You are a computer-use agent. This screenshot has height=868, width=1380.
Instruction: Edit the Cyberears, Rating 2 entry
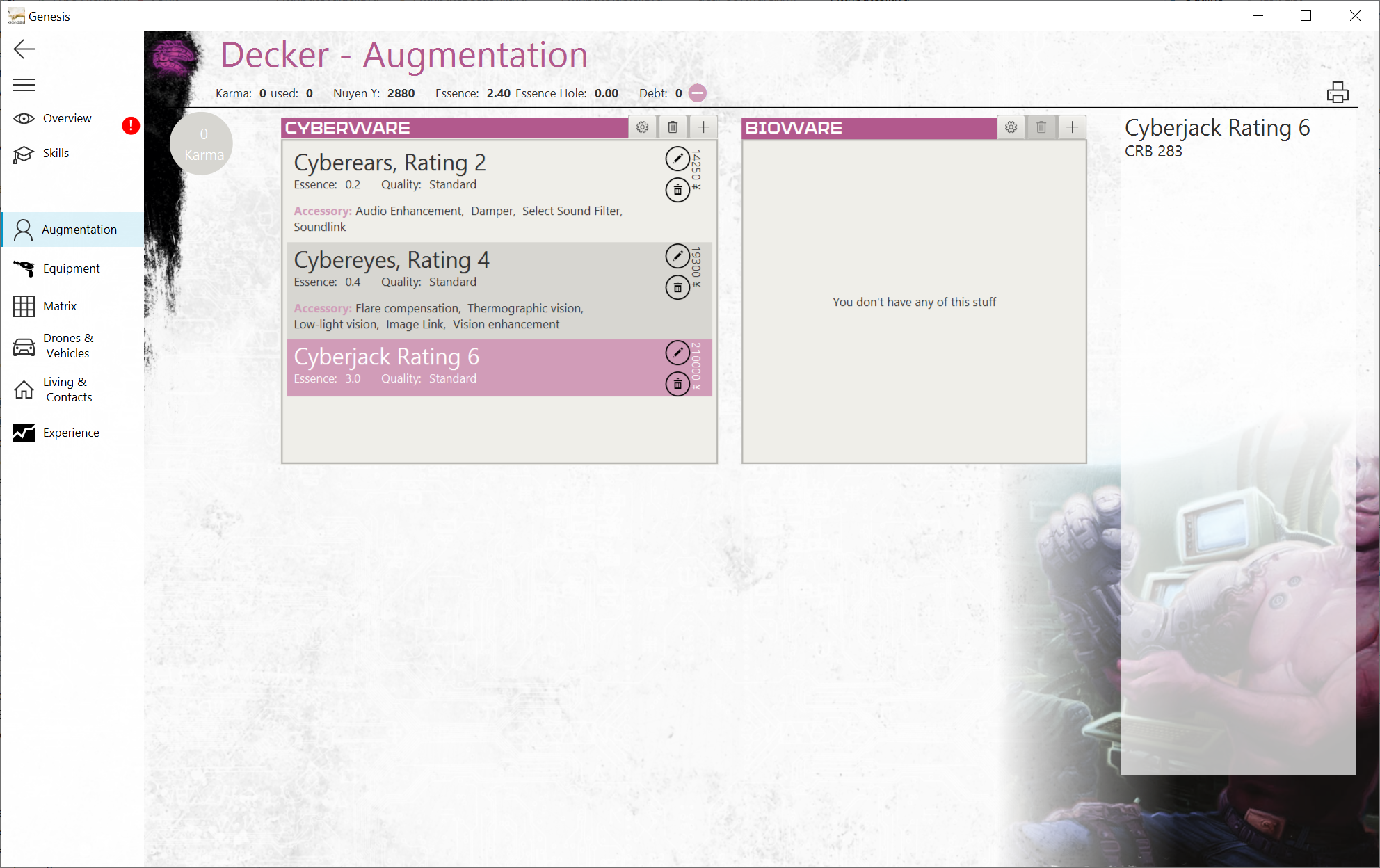(x=677, y=159)
